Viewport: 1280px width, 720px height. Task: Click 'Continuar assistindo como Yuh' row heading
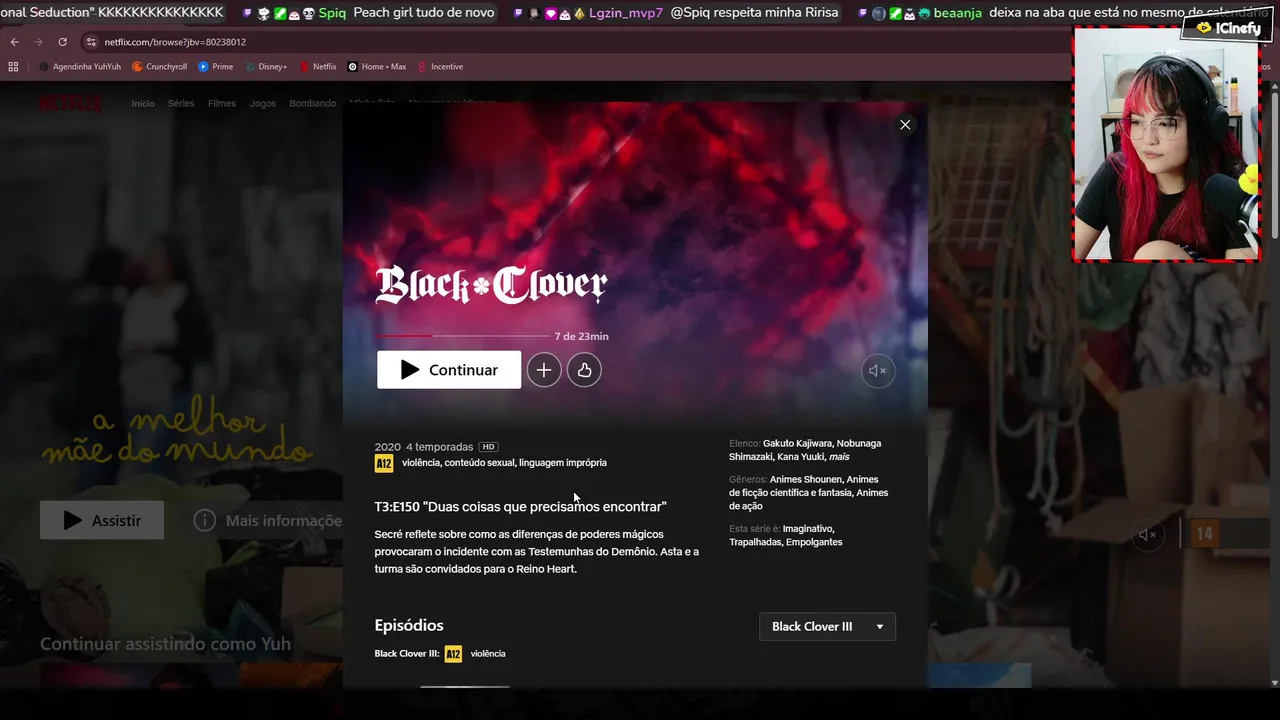(x=165, y=644)
